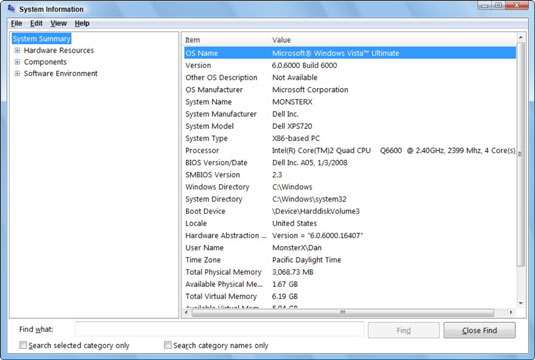Viewport: 535px width, 360px height.
Task: Select the Available Physical Memory row
Action: [x=350, y=284]
